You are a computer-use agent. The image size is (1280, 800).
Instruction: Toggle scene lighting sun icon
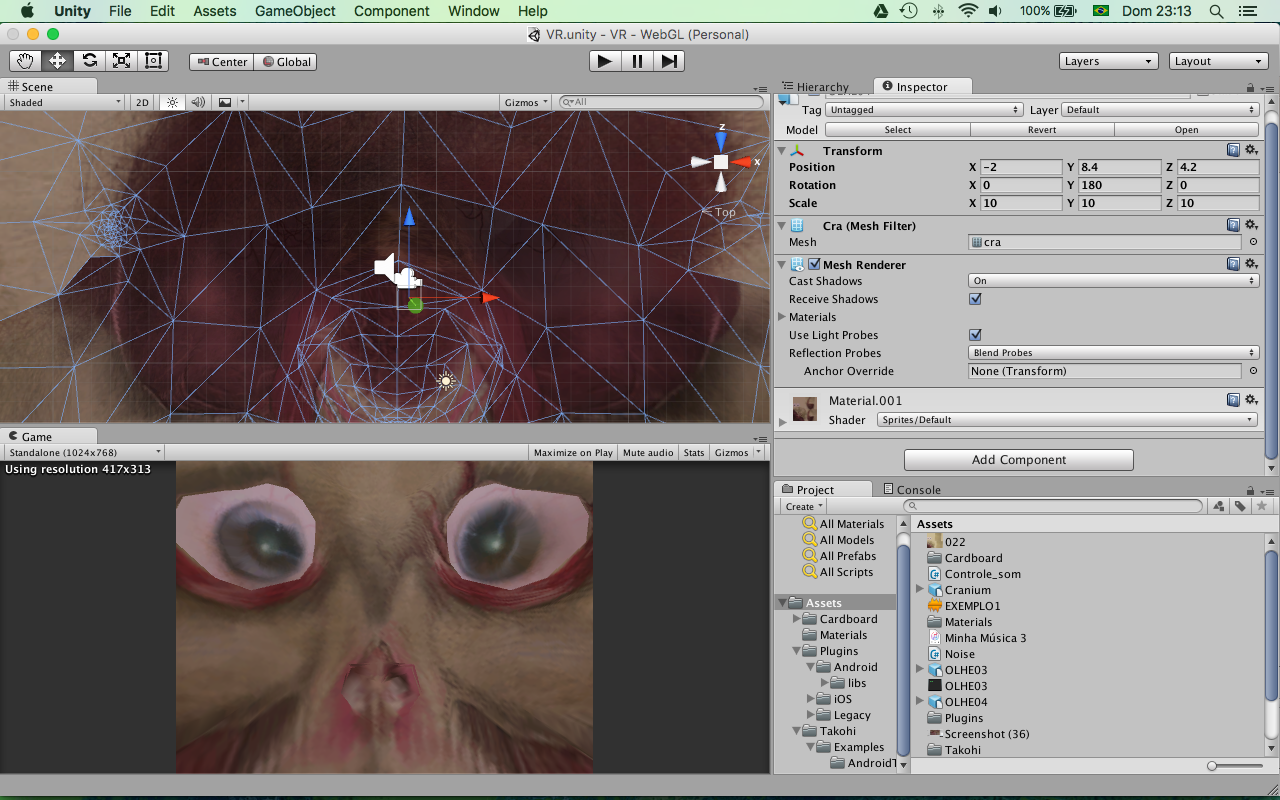click(172, 102)
